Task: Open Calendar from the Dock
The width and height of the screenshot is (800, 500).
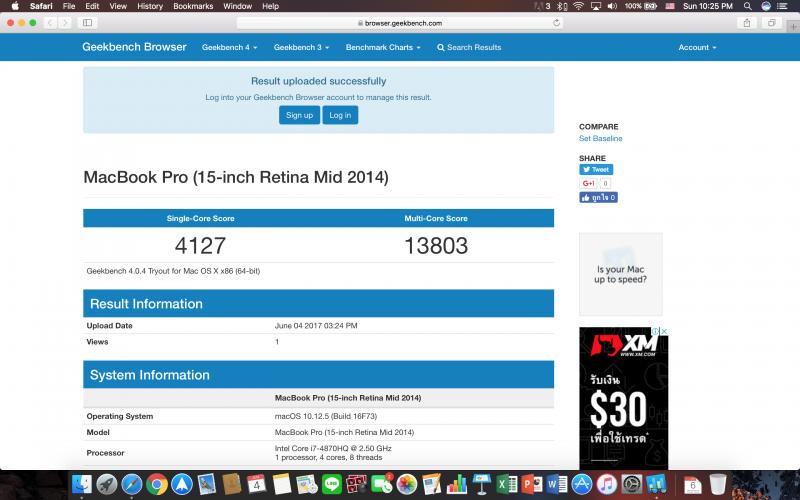Action: pos(257,484)
